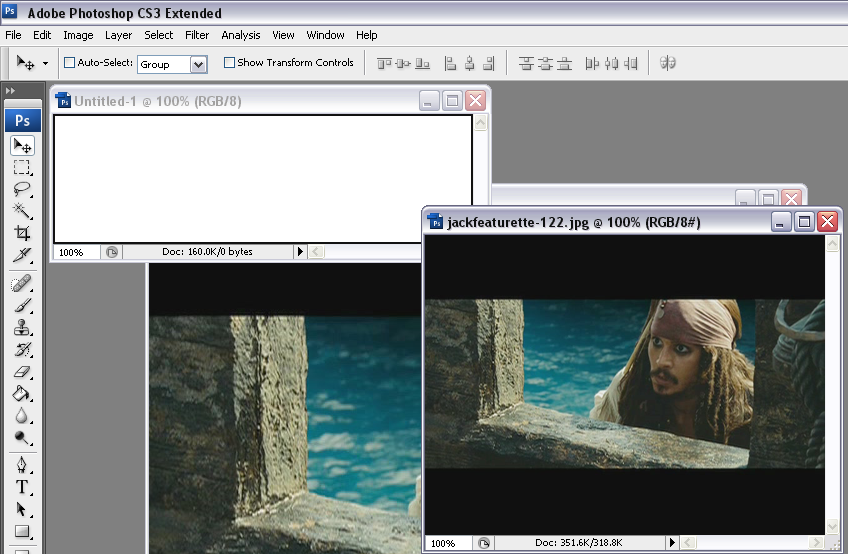
Task: Expand status info arrow in Untitled-1 window
Action: point(300,252)
